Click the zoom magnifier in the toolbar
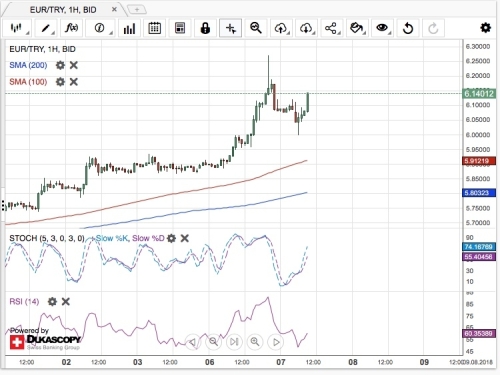 pyautogui.click(x=256, y=28)
